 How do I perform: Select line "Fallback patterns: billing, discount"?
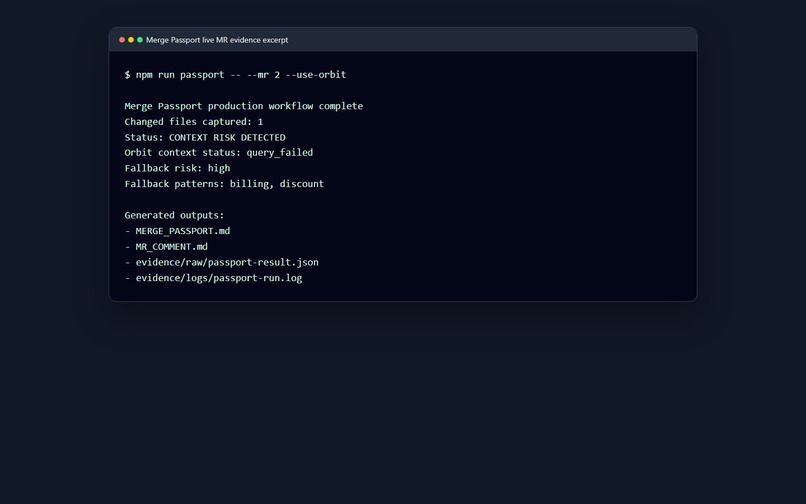[x=224, y=184]
